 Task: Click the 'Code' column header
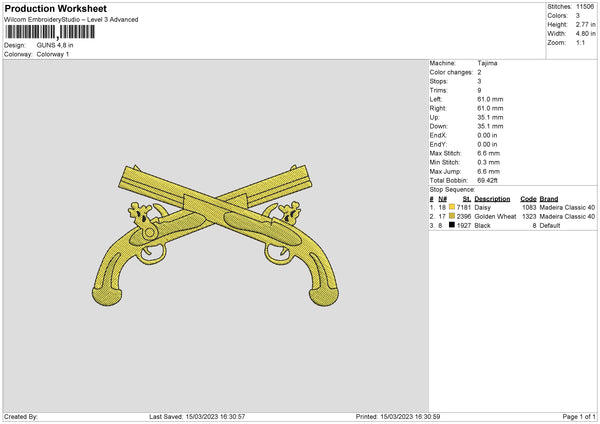point(528,199)
